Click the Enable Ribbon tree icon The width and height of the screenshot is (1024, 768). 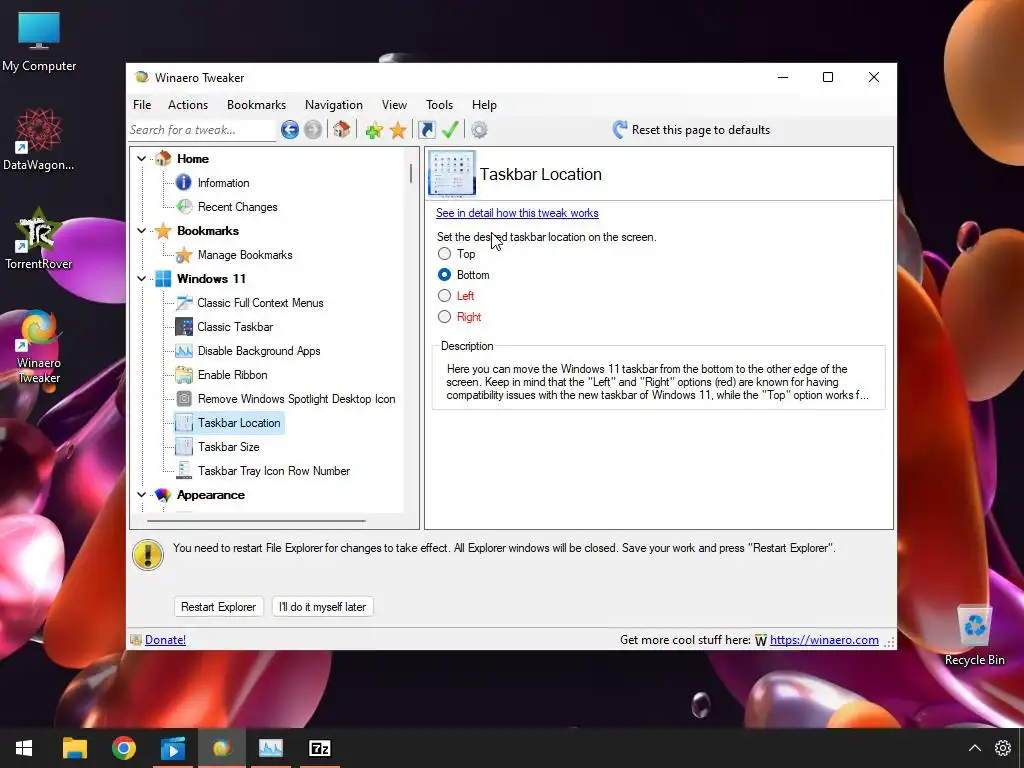(x=184, y=375)
